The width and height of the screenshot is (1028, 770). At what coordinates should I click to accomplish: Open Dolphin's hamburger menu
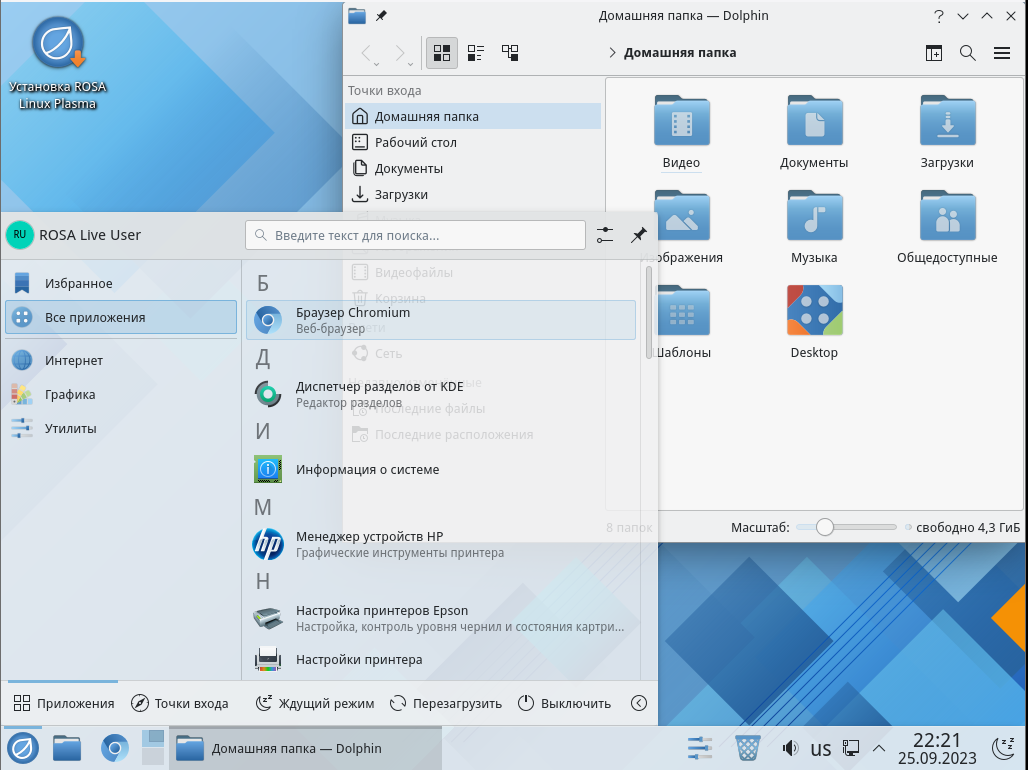pyautogui.click(x=1001, y=53)
